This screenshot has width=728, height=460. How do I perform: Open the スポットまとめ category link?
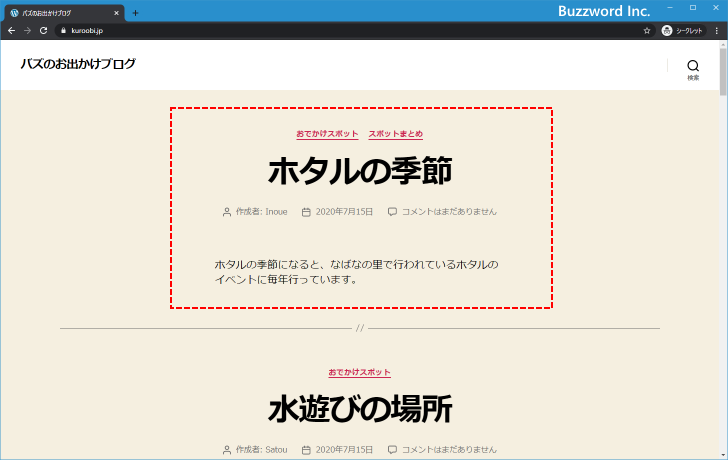[396, 134]
